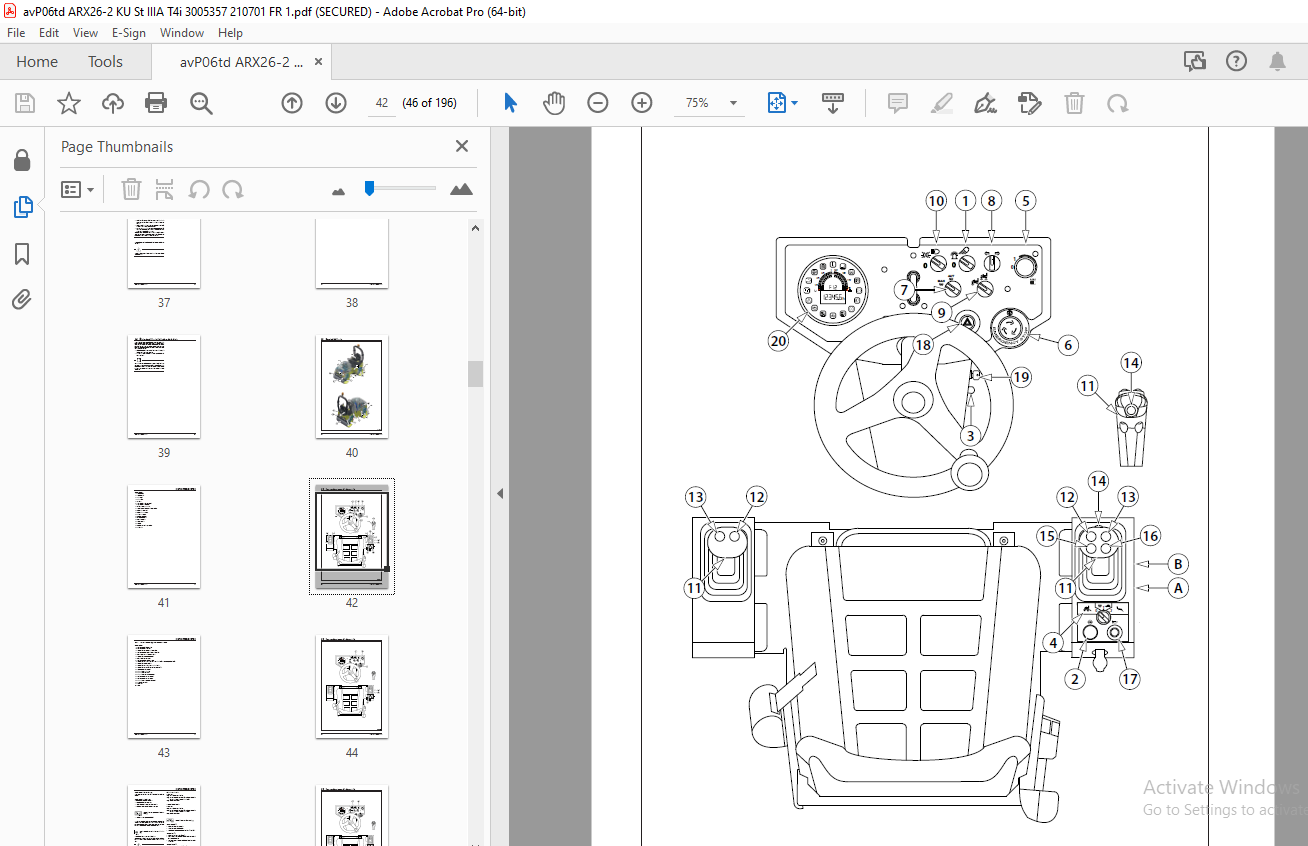
Task: Switch to the Tools tab
Action: tap(105, 62)
